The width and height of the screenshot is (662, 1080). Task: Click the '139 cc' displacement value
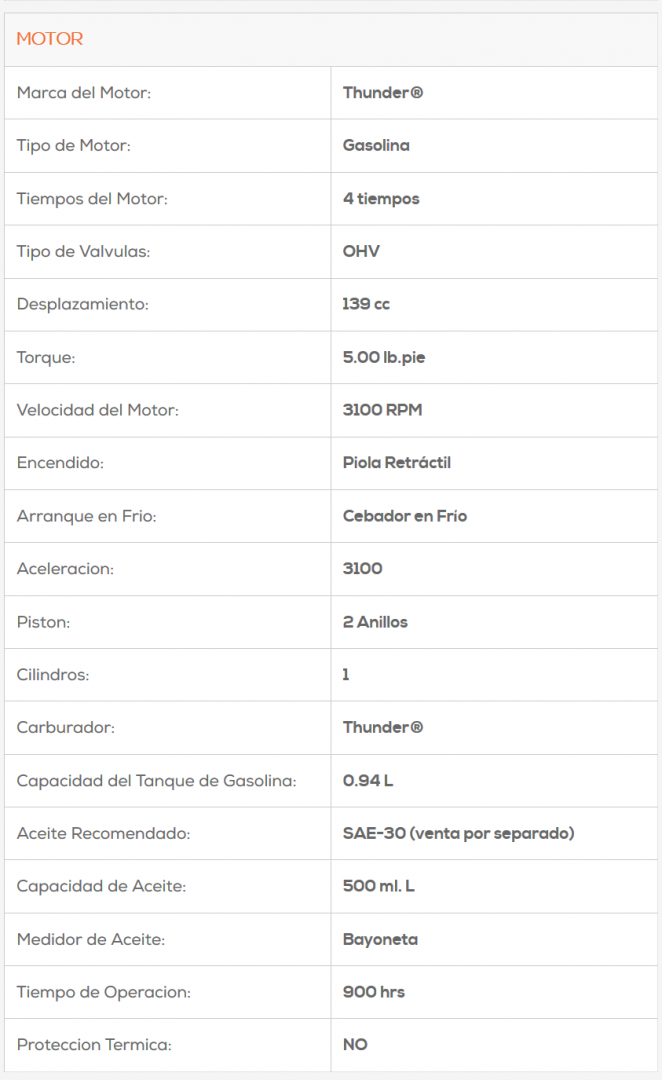(x=366, y=304)
